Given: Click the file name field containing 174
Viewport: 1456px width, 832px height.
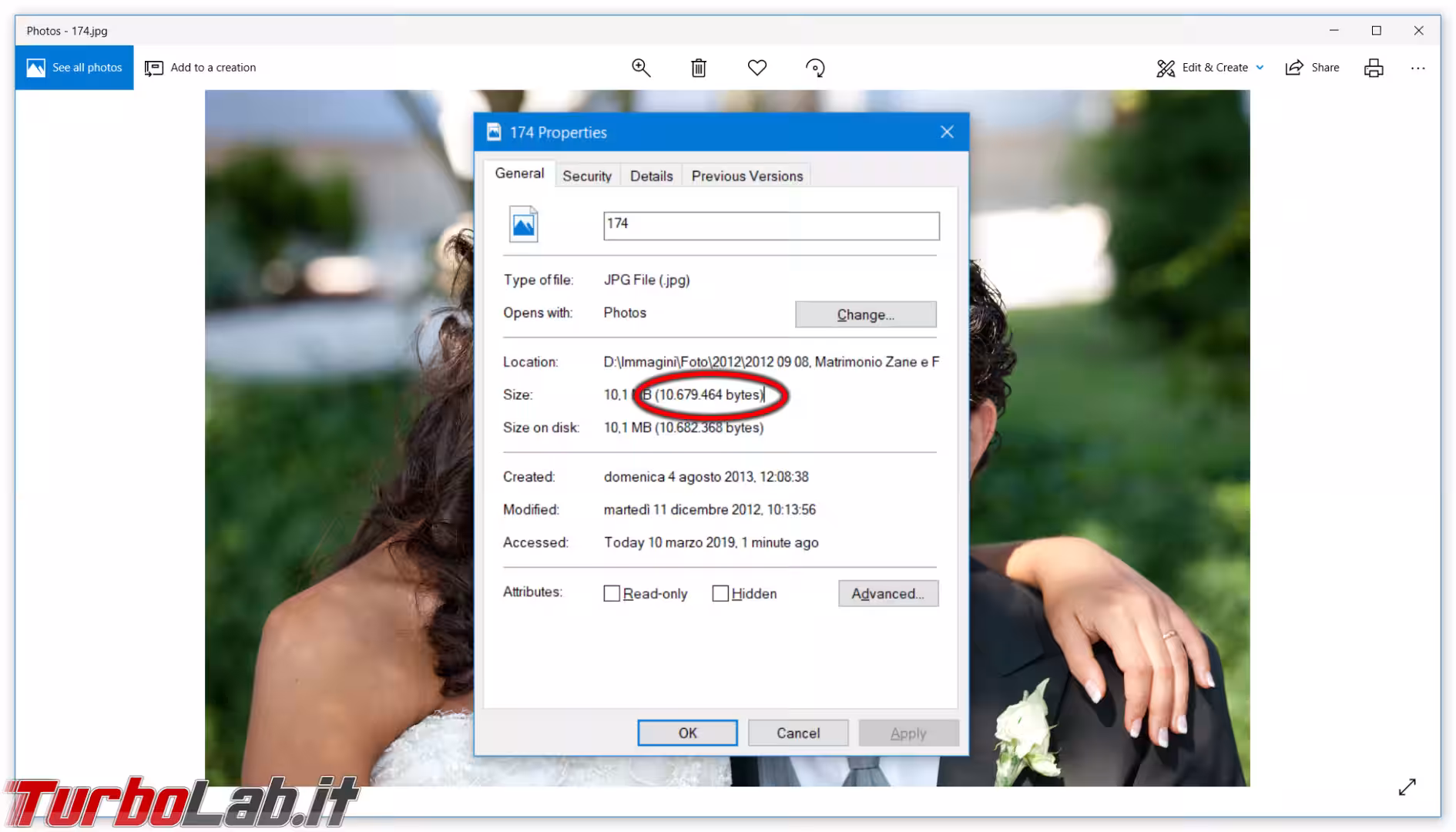Looking at the screenshot, I should [770, 225].
